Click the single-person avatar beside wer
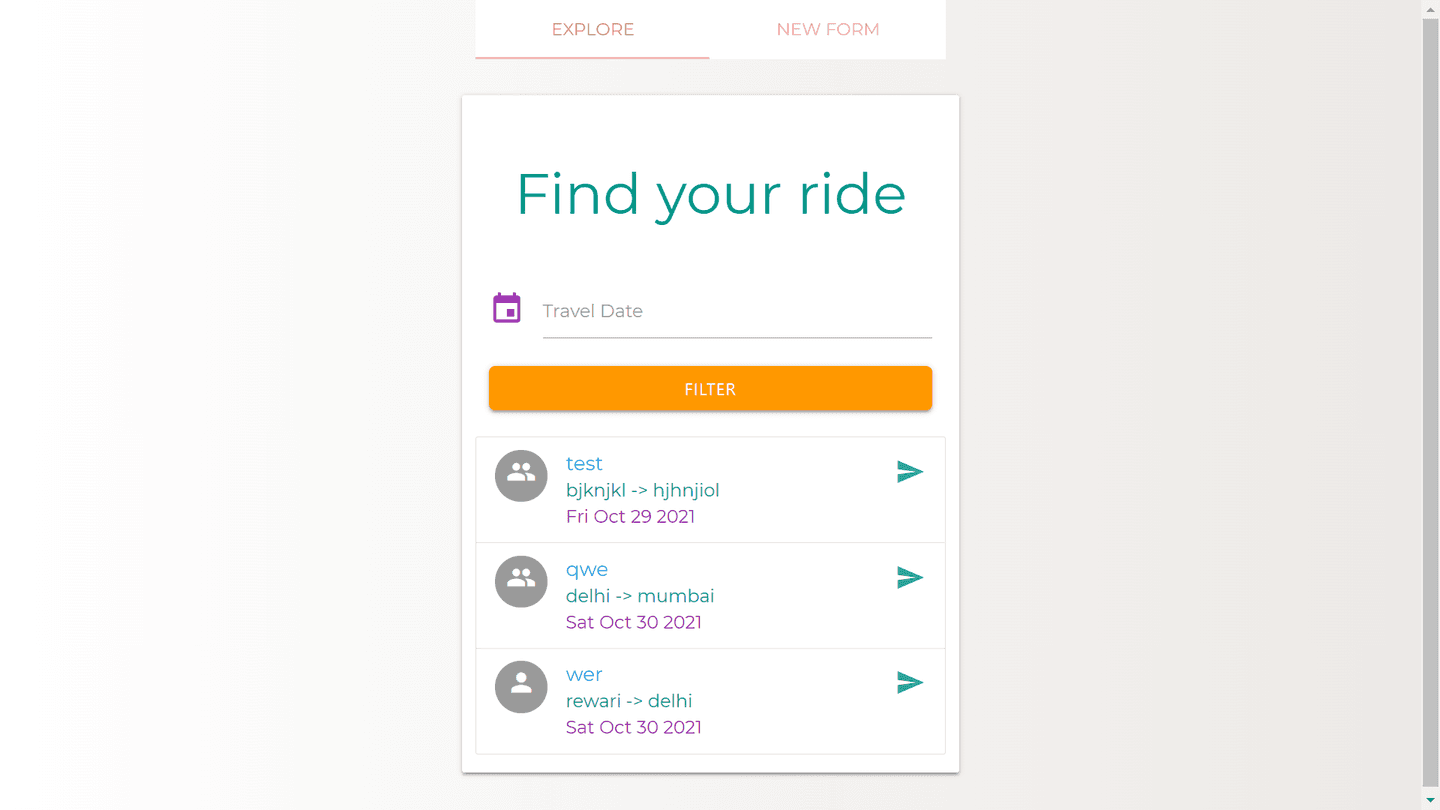The height and width of the screenshot is (810, 1440). (x=521, y=687)
